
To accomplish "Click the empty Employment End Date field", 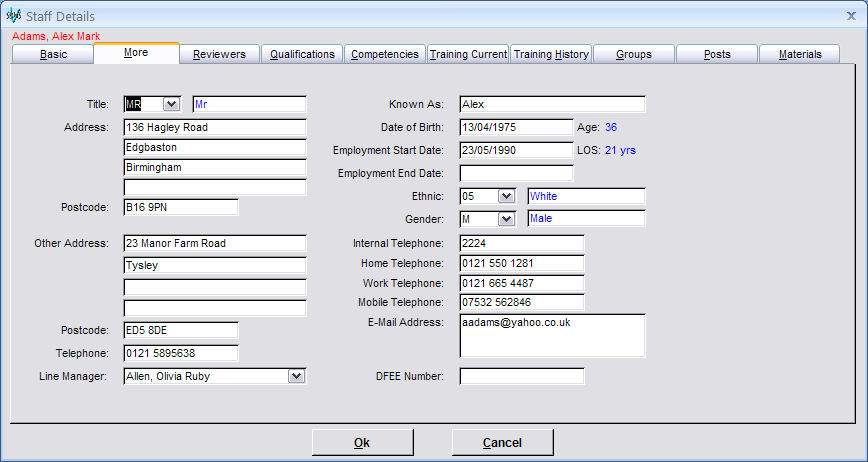I will (x=516, y=173).
